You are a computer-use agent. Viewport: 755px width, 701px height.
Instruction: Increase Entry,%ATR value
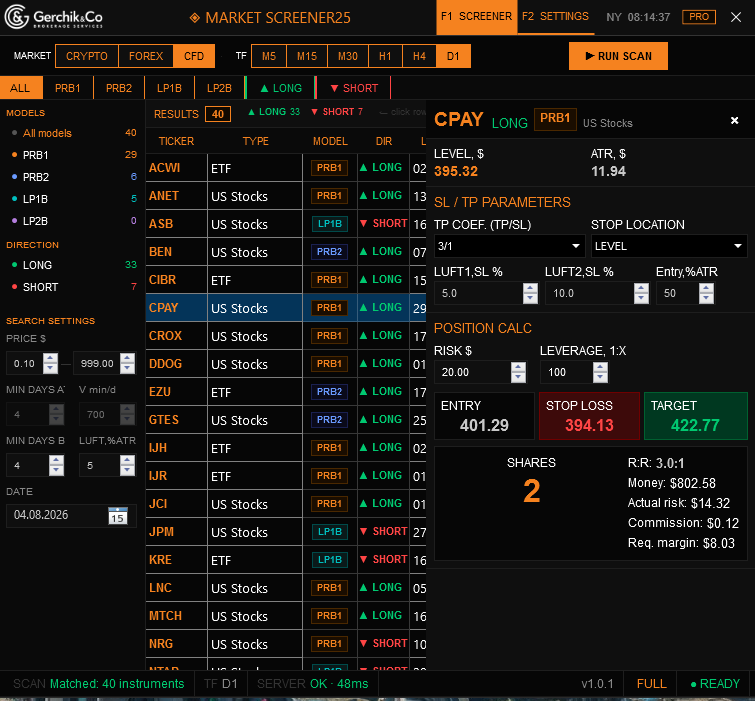[706, 288]
